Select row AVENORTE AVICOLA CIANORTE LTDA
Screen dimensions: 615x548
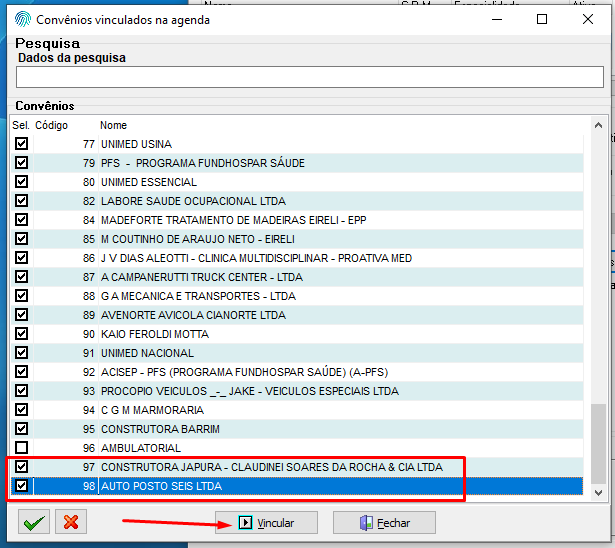click(297, 315)
